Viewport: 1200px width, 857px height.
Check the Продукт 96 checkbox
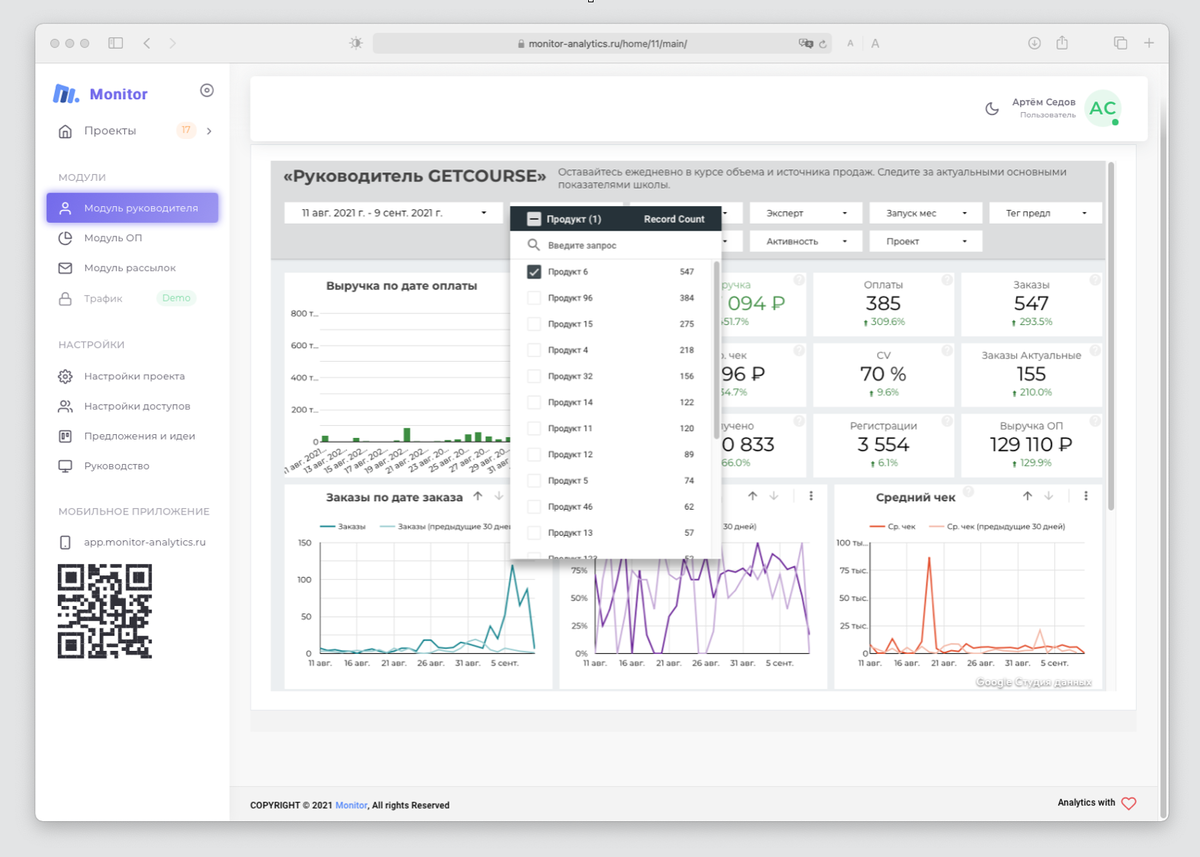pyautogui.click(x=534, y=298)
